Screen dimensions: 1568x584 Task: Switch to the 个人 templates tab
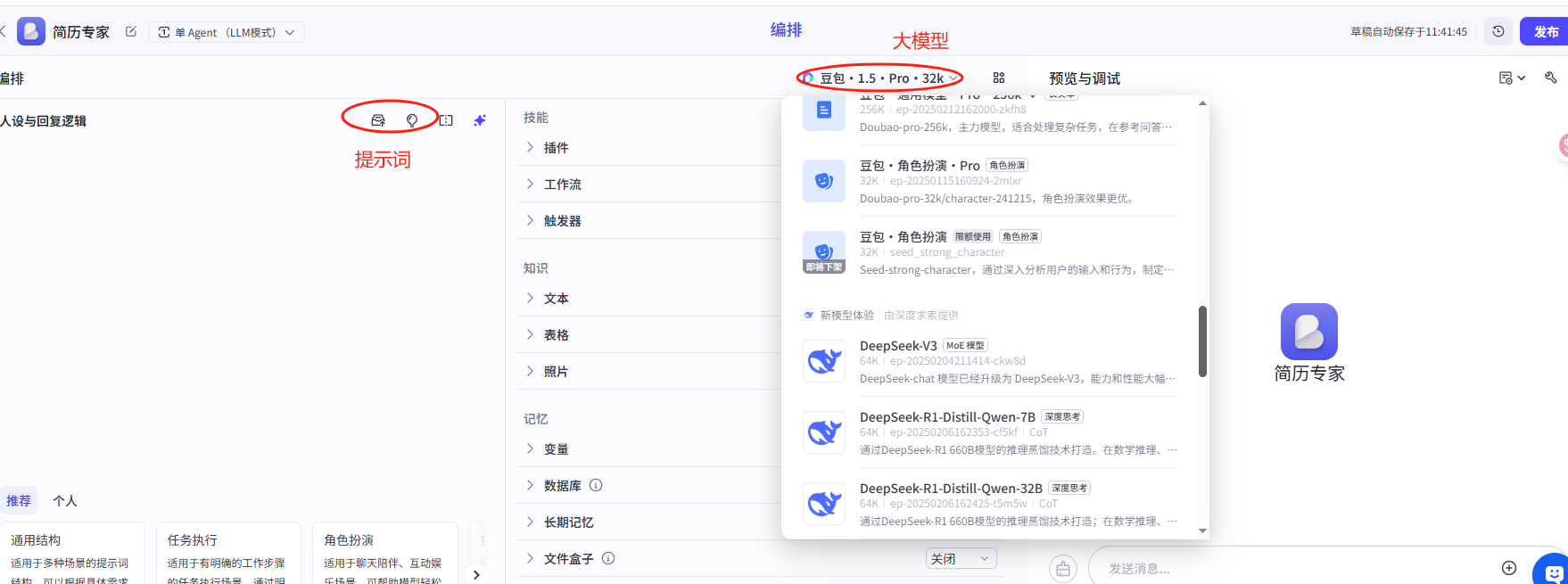click(x=65, y=500)
